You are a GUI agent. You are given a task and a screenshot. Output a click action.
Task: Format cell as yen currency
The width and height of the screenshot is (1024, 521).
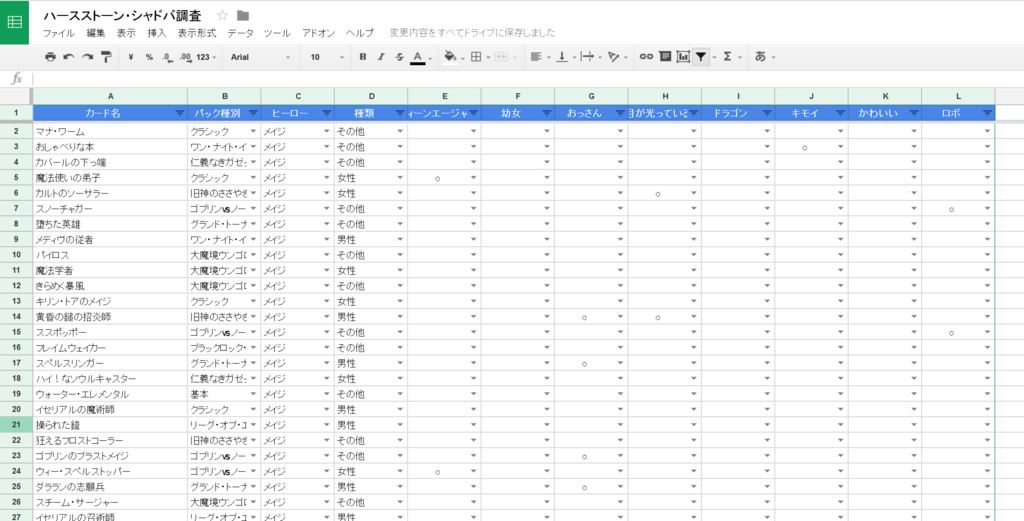pyautogui.click(x=131, y=57)
